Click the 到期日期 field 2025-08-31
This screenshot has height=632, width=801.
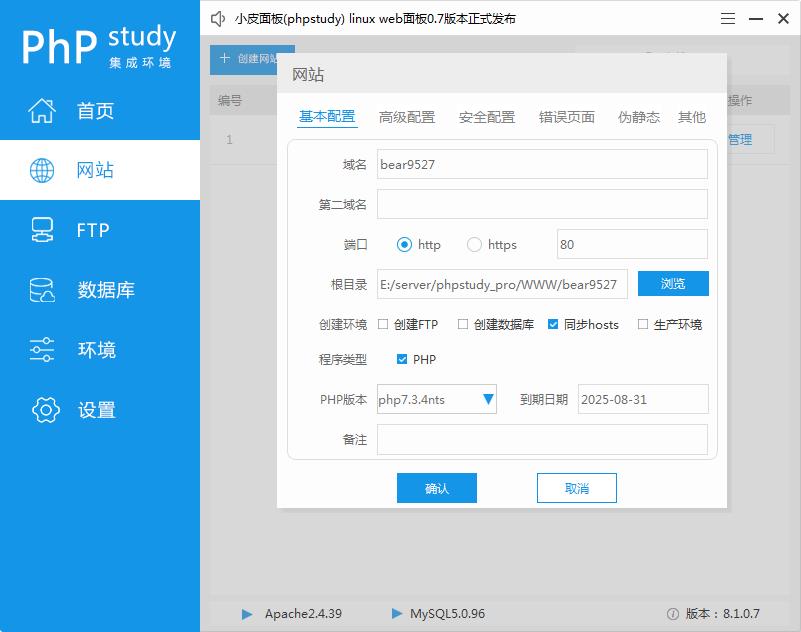pyautogui.click(x=643, y=399)
